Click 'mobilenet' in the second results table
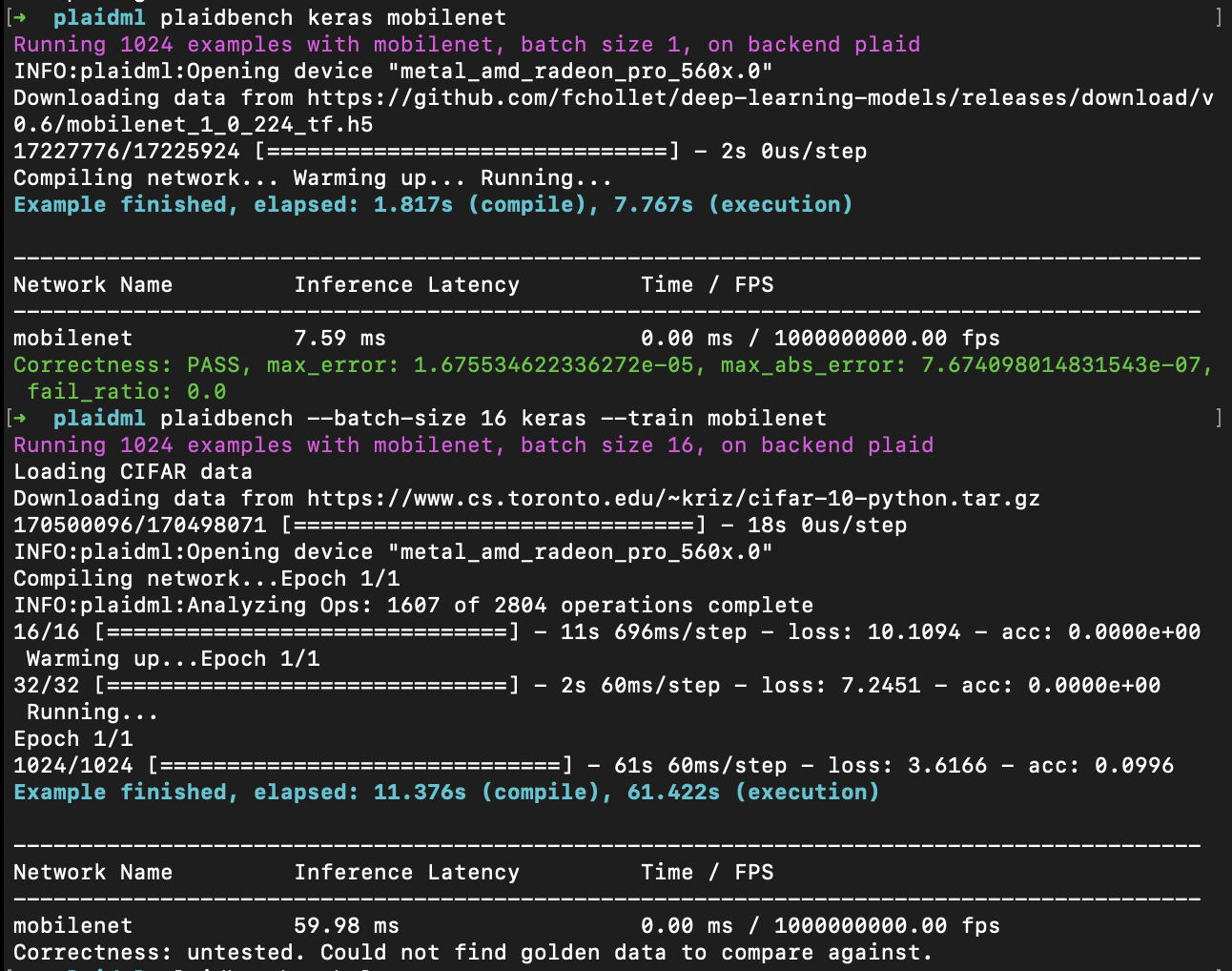The width and height of the screenshot is (1232, 971). click(72, 925)
